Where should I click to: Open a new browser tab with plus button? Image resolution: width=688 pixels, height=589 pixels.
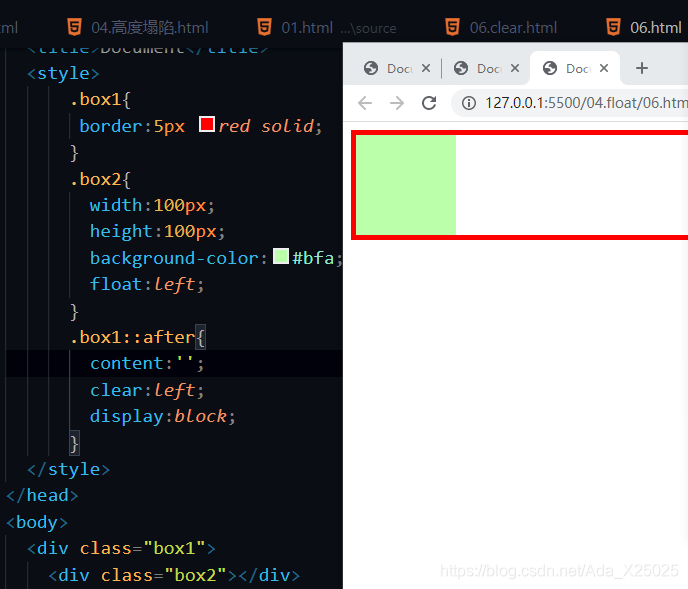pyautogui.click(x=641, y=68)
